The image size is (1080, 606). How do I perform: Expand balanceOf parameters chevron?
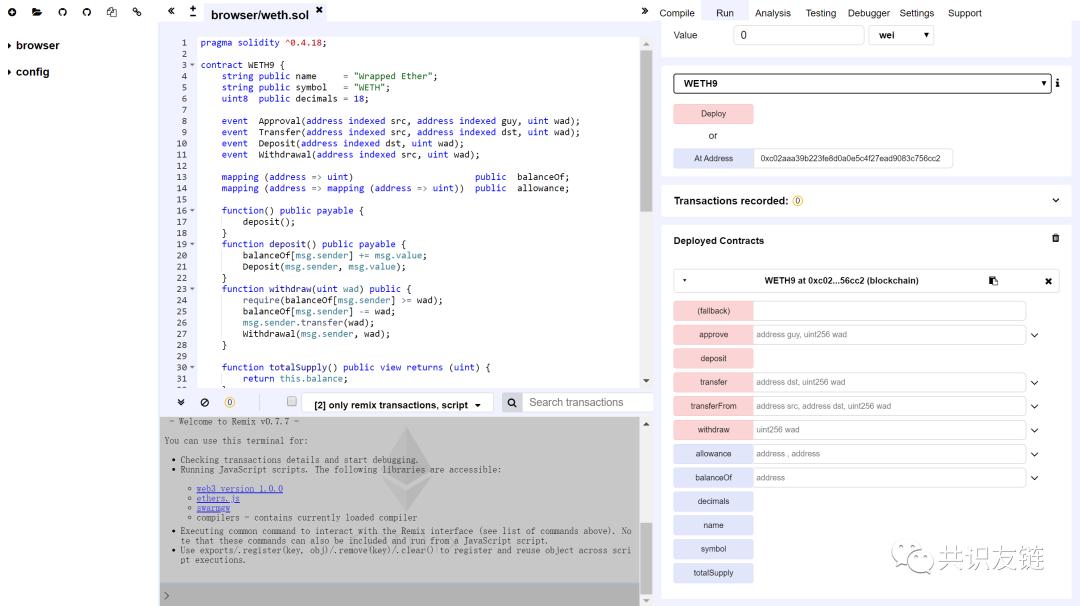pos(1035,478)
